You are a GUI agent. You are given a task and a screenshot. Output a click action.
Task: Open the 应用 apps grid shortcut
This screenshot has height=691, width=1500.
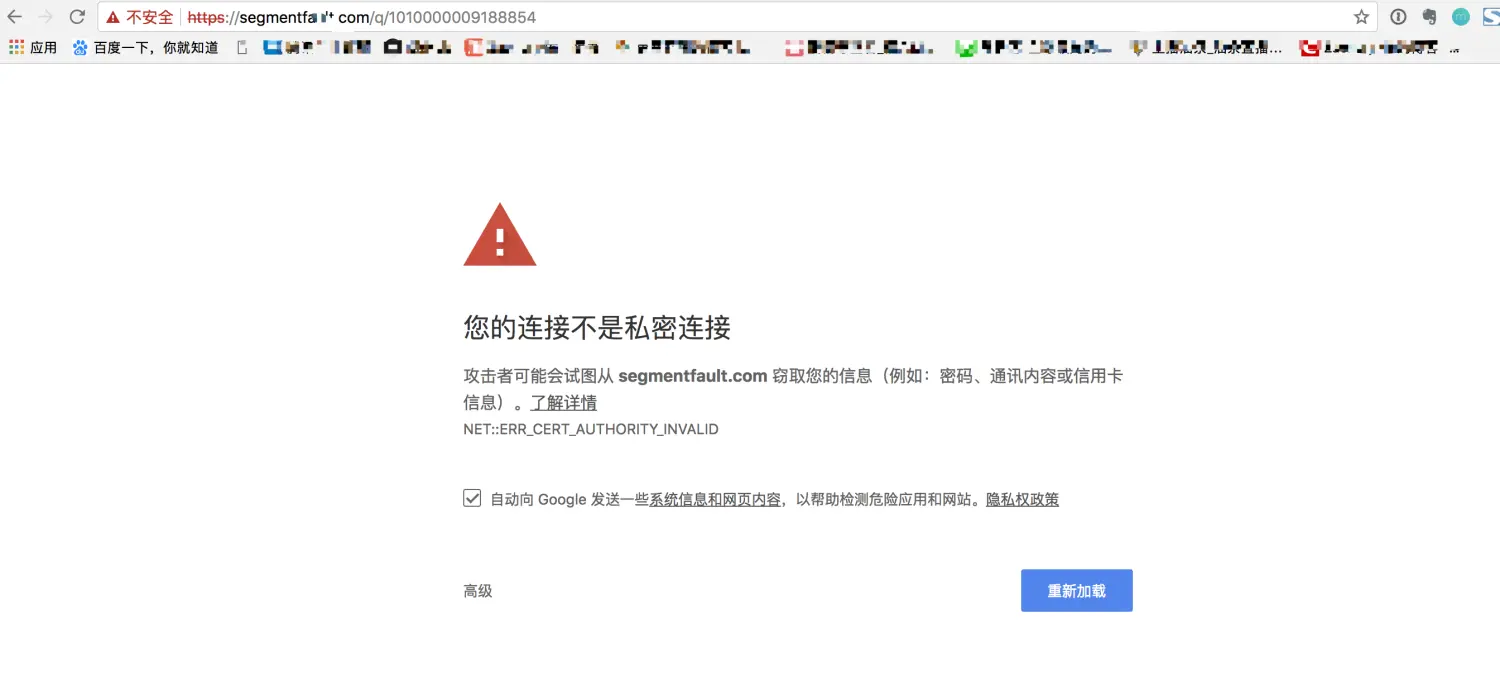[x=33, y=47]
